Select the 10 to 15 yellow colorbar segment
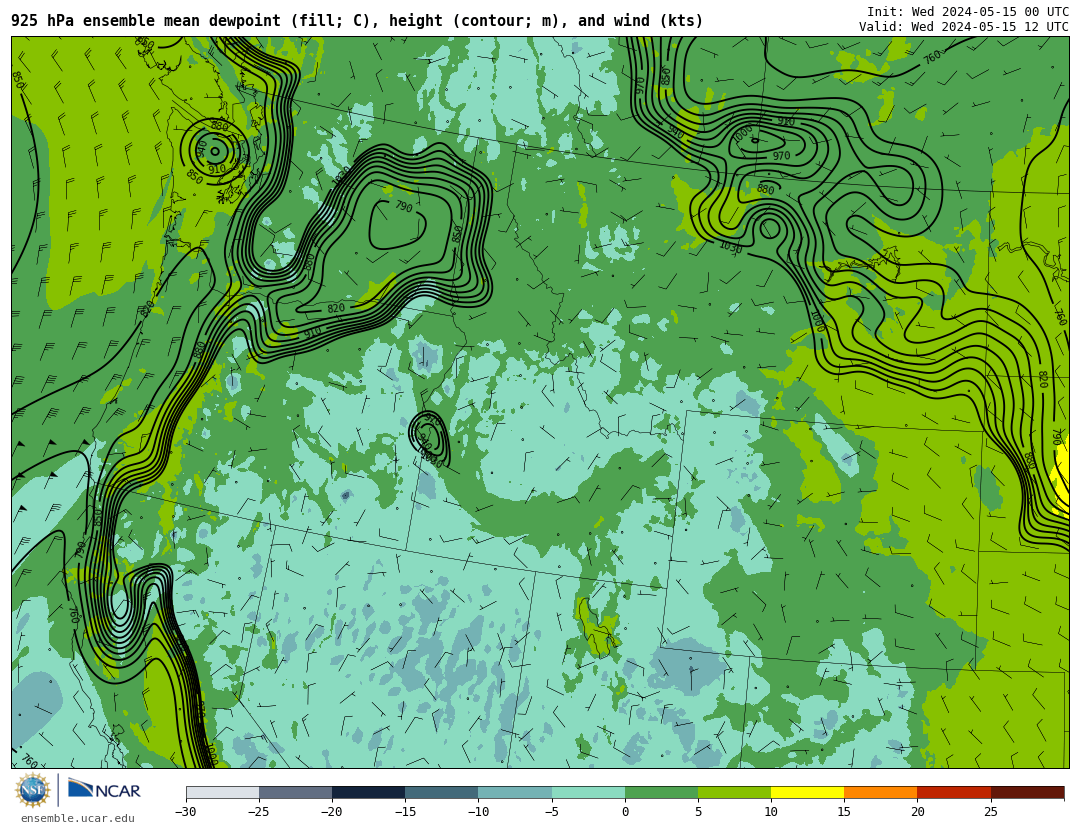Screen dimensions: 1080x831 [807, 792]
